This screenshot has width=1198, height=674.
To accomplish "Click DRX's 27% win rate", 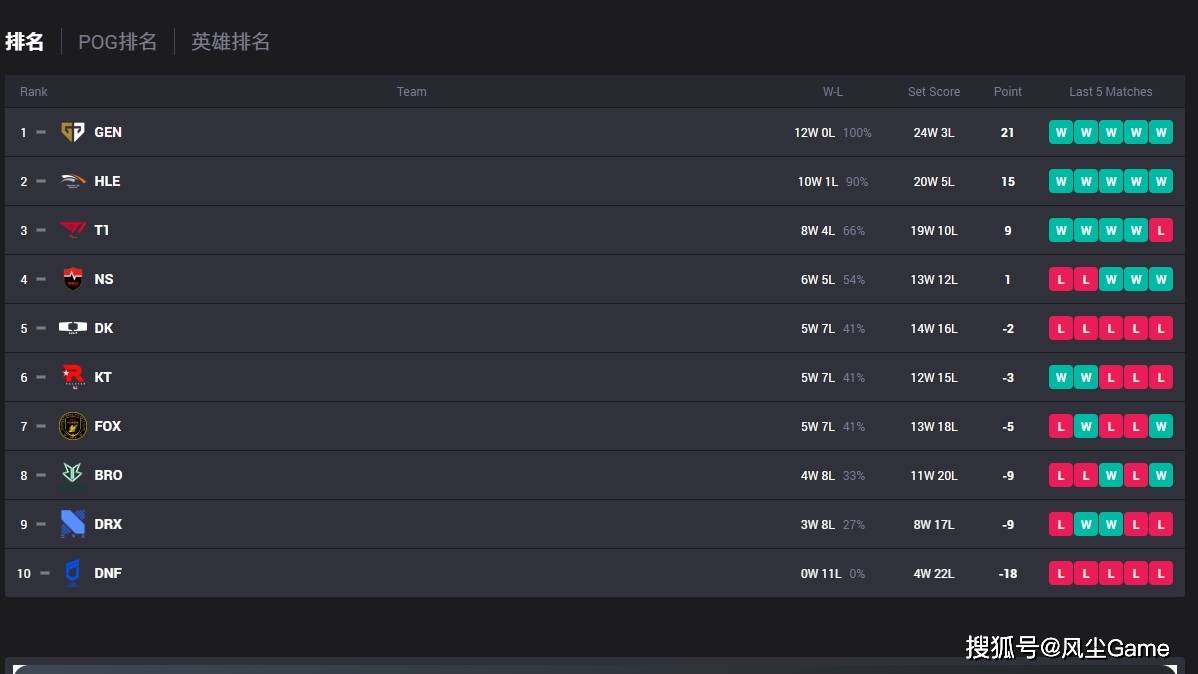I will [854, 524].
